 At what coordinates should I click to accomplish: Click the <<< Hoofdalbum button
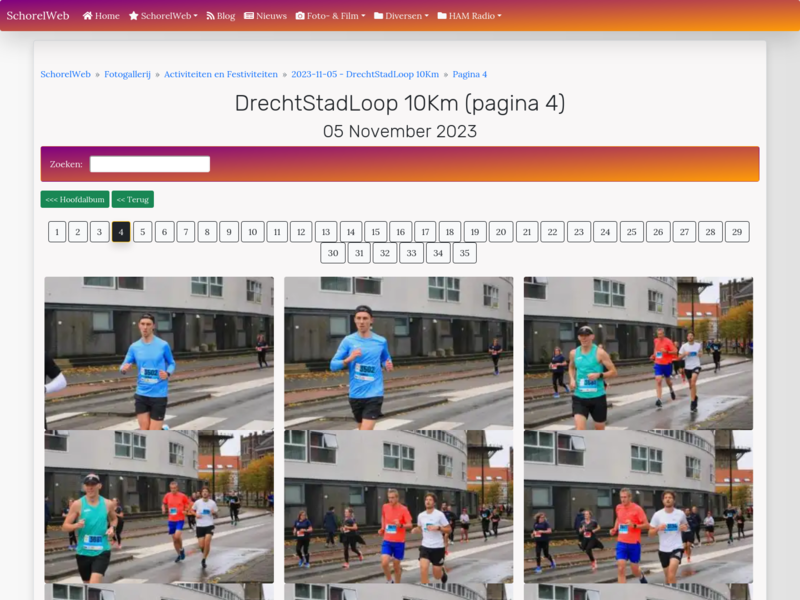point(75,199)
